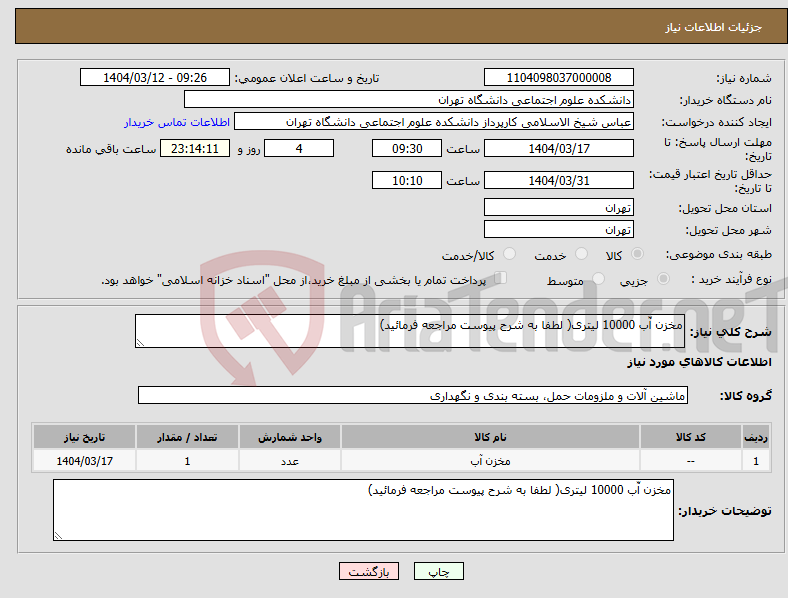
Task: Click the تاریخ نیاز column header
Action: (84, 437)
